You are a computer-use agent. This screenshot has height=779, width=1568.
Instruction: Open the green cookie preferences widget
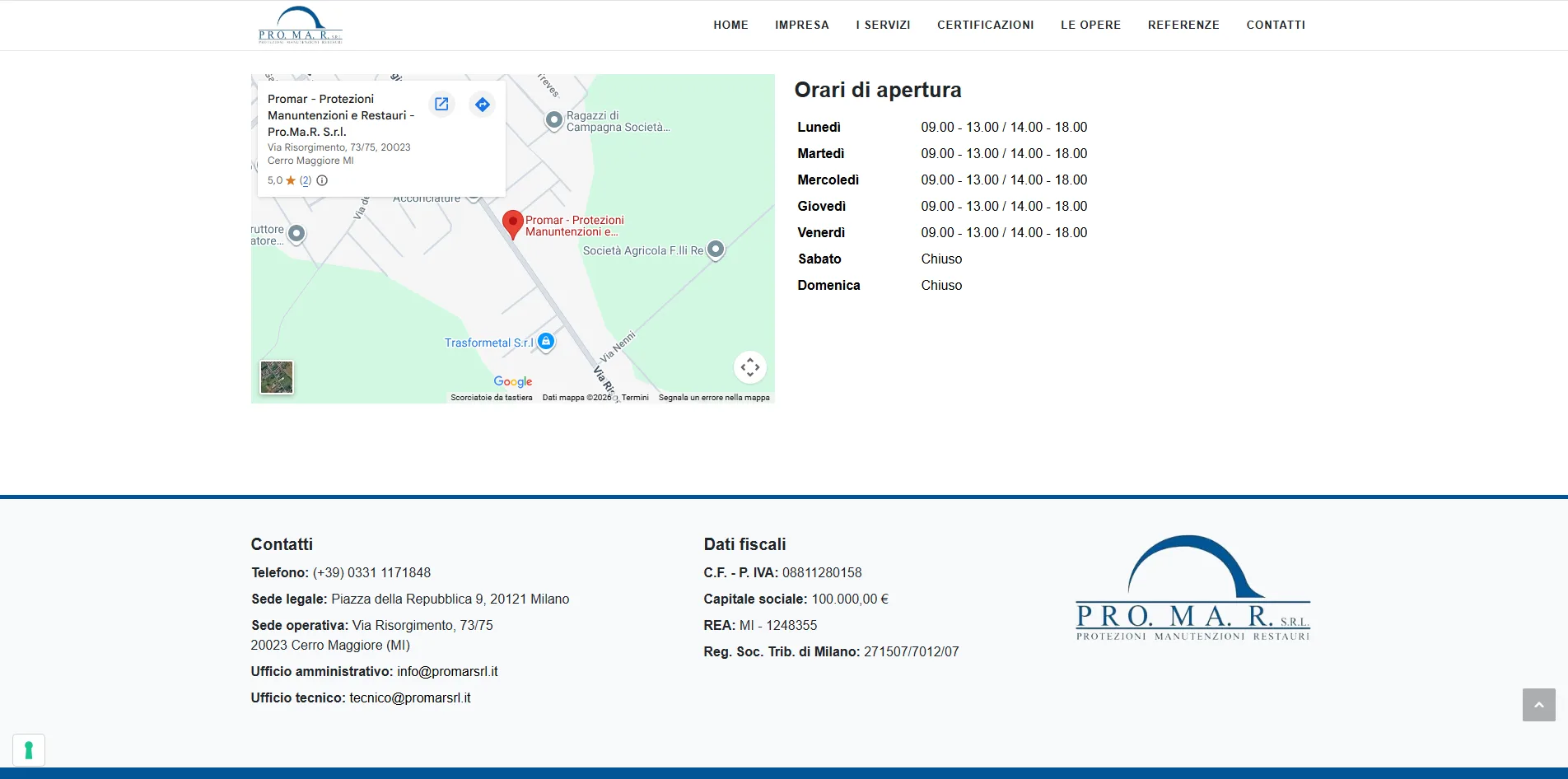(x=29, y=750)
